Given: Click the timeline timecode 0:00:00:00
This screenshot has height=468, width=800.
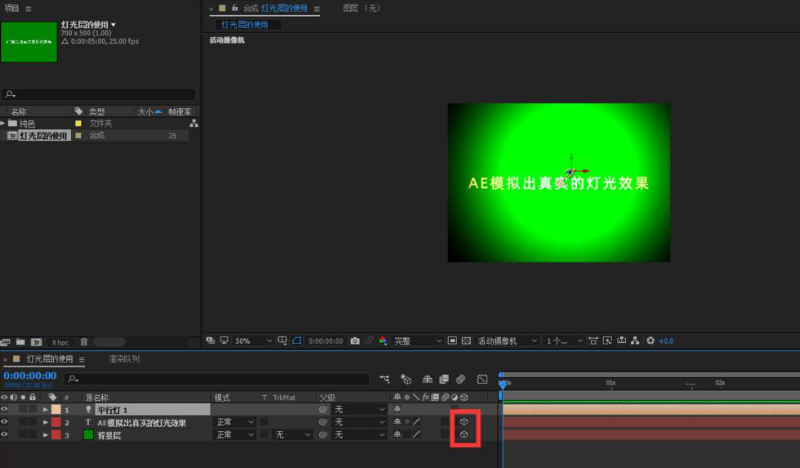Looking at the screenshot, I should [x=30, y=376].
